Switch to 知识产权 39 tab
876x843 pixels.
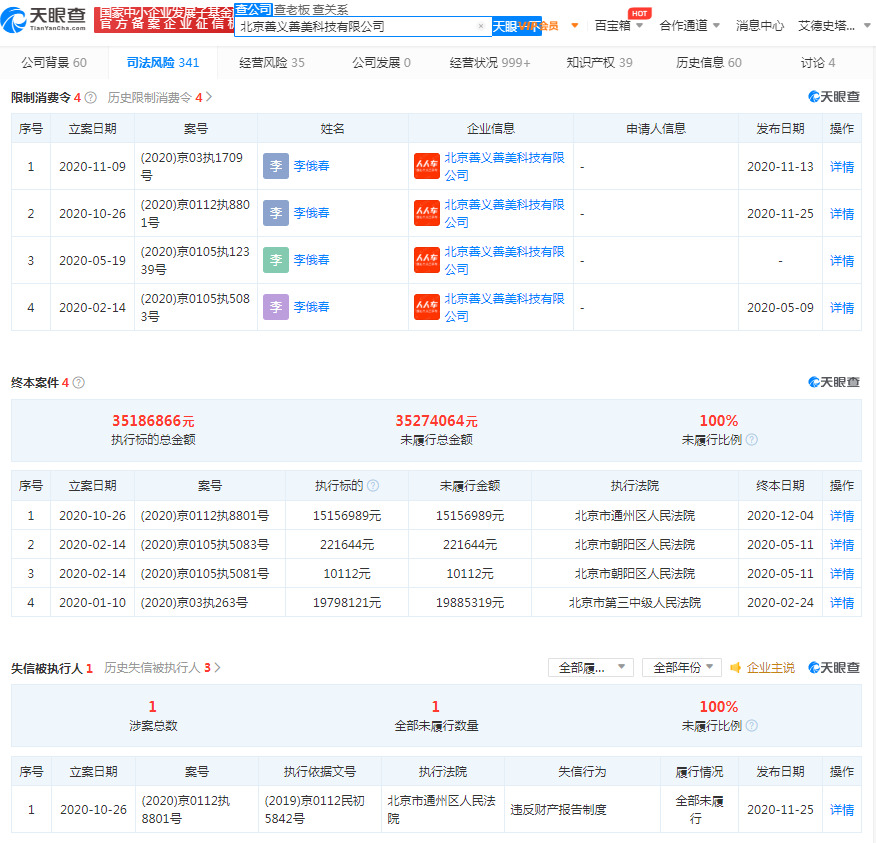point(599,63)
